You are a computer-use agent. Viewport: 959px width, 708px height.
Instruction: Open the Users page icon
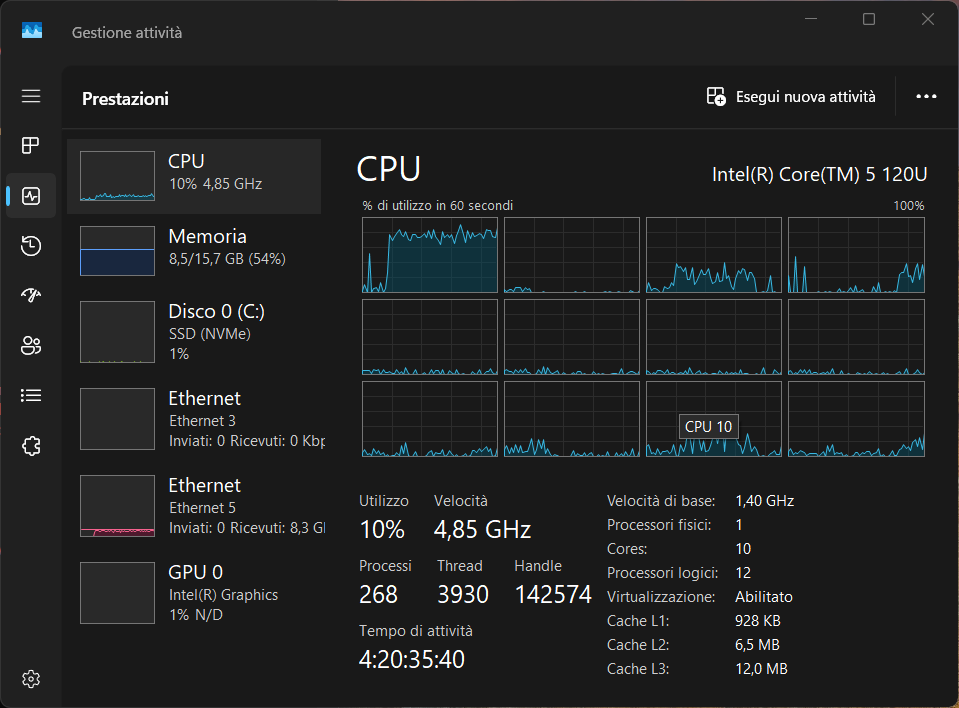tap(31, 345)
